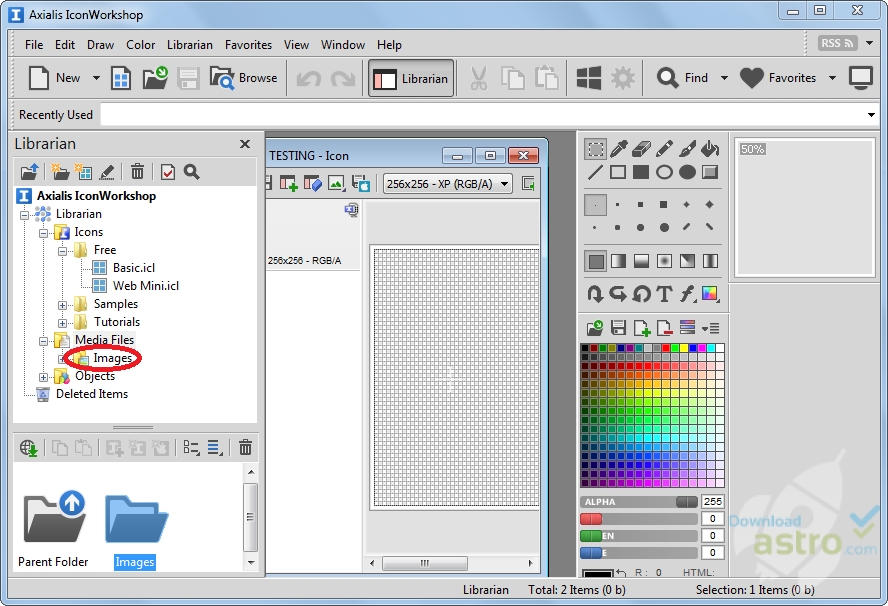Open the 256x256 - XP (RGB/A) format dropdown
The width and height of the screenshot is (888, 606).
pos(505,184)
